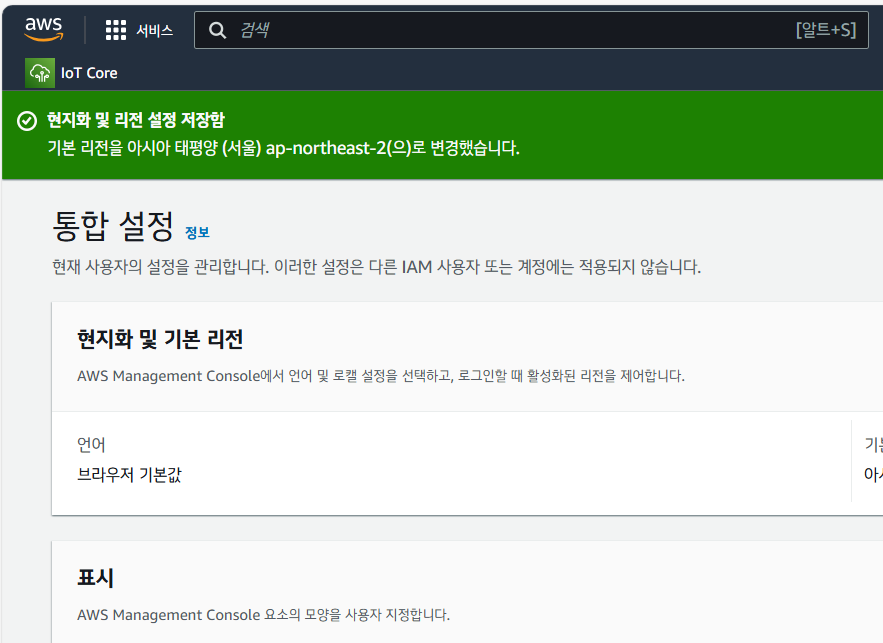Viewport: 883px width, 643px height.
Task: Click the 언어 setting label
Action: [x=91, y=445]
